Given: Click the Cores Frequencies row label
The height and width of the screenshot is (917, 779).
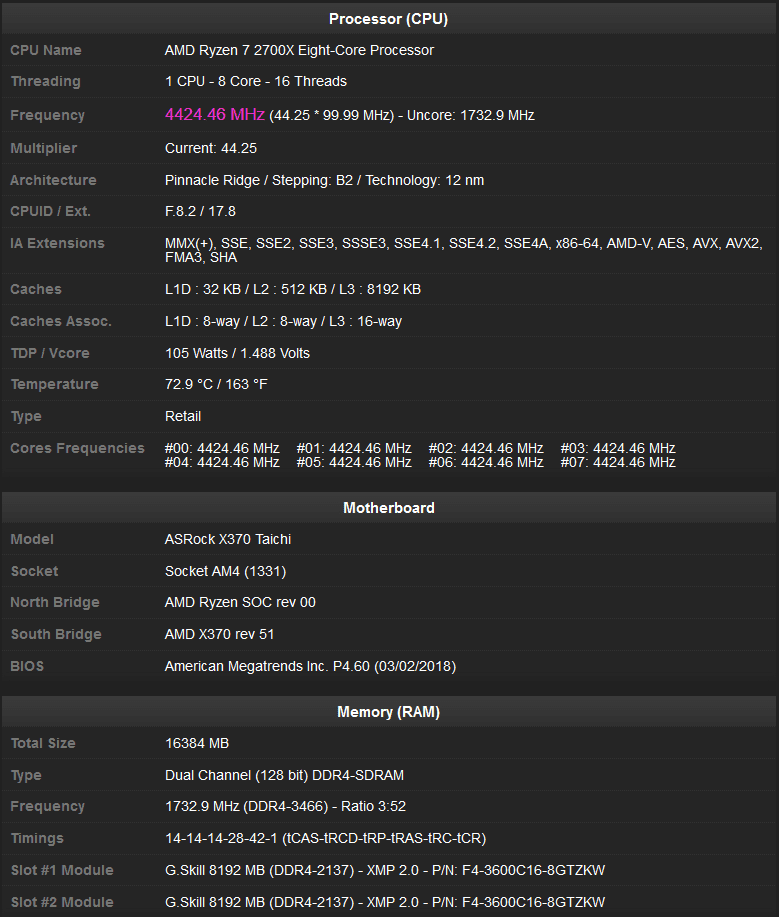Looking at the screenshot, I should click(x=77, y=448).
